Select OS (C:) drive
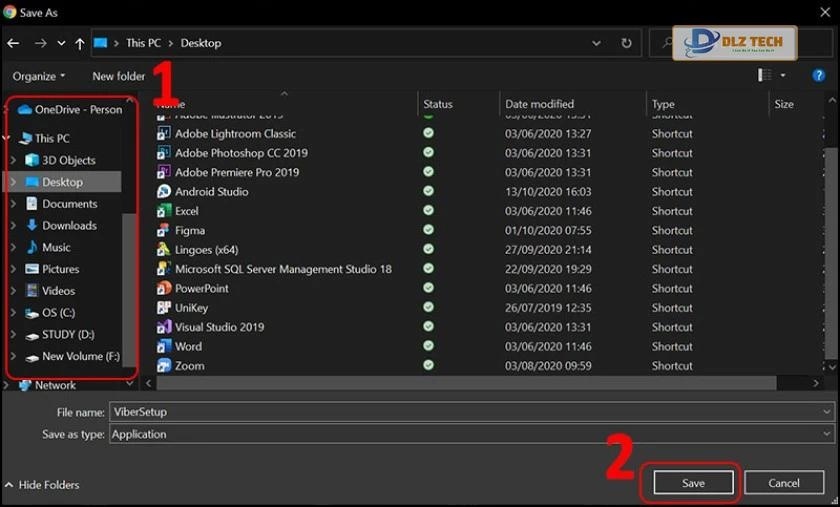 coord(50,312)
